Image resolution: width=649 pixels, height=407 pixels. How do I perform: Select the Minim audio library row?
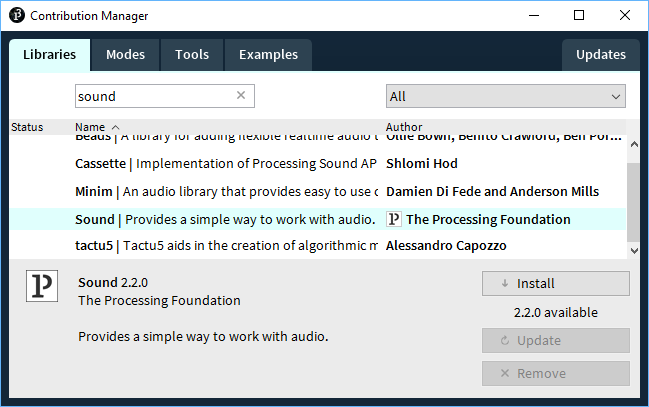coord(225,191)
